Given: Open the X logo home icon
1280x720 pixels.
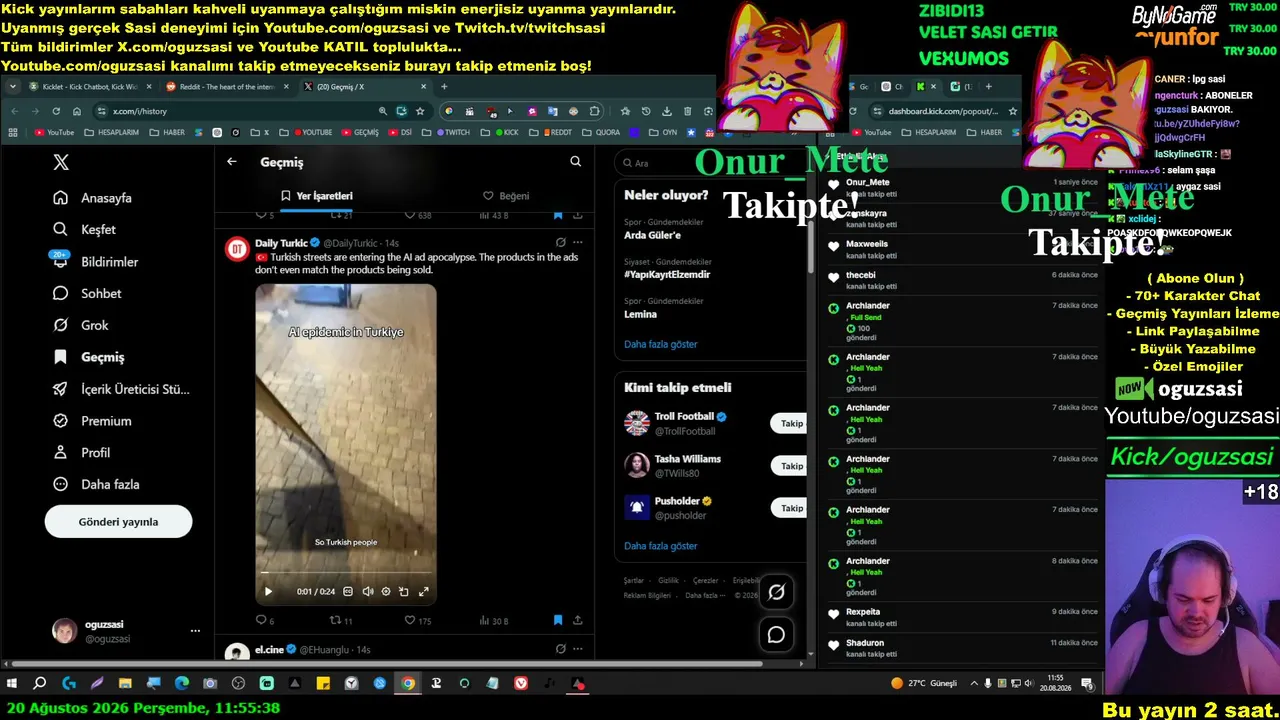Looking at the screenshot, I should [x=61, y=162].
